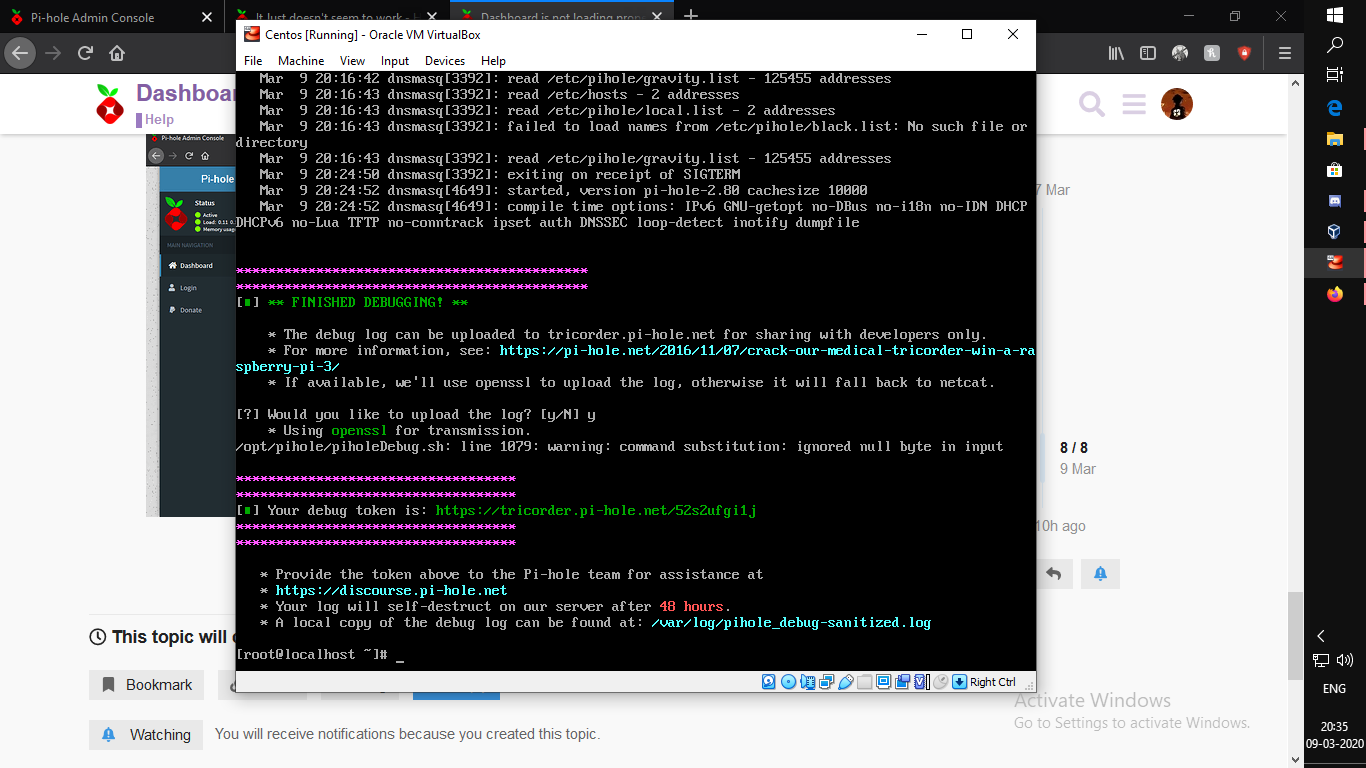Toggle mouse integration in VirtualBox status bar
This screenshot has width=1366, height=768.
click(x=942, y=681)
